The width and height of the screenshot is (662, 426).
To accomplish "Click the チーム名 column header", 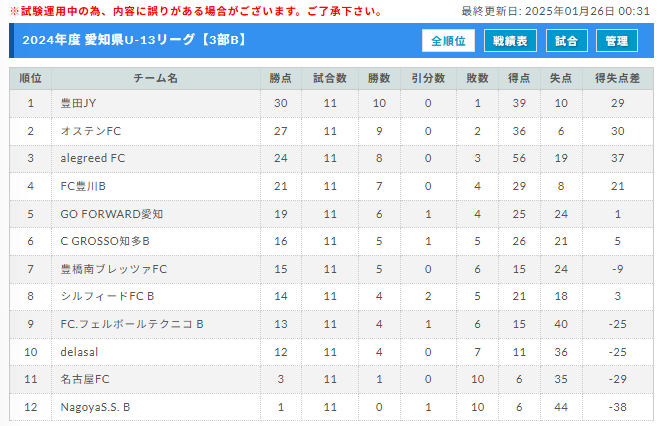I will pos(156,79).
